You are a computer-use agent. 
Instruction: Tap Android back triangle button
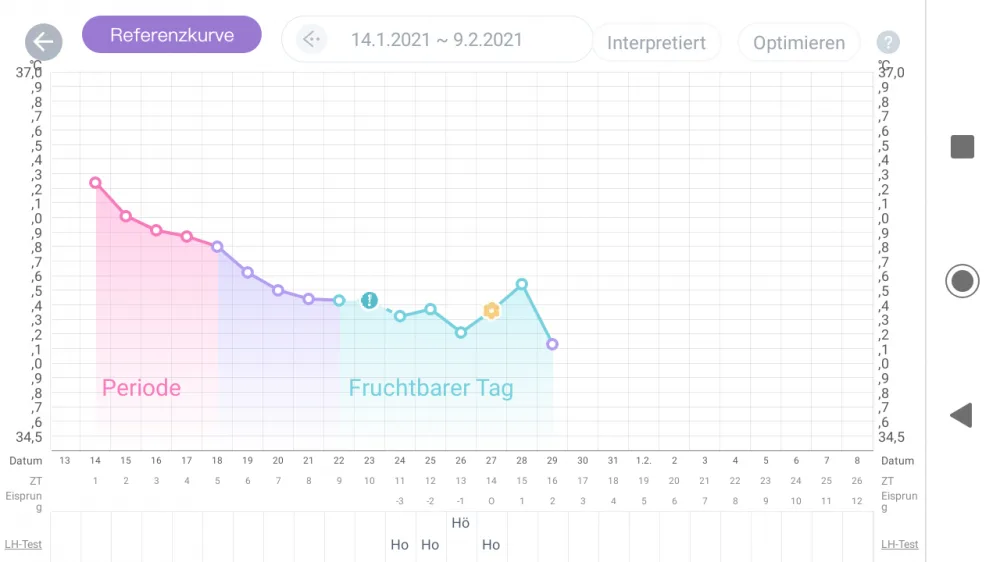click(961, 415)
